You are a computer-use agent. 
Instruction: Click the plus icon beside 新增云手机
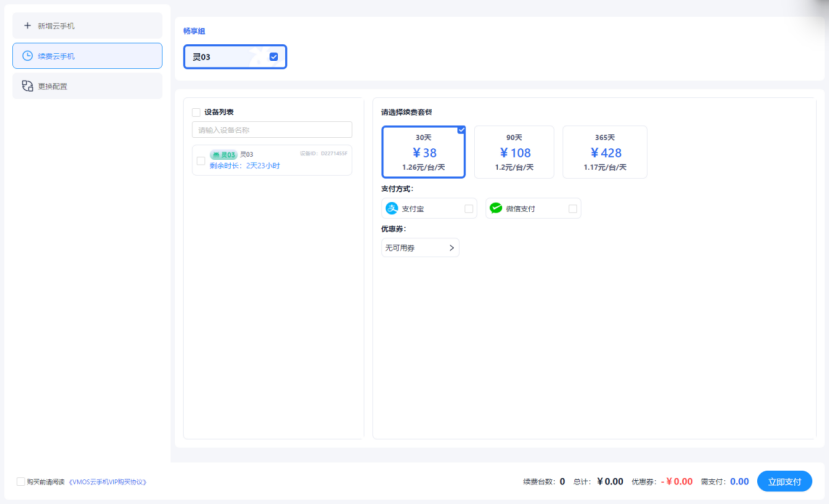tap(27, 25)
